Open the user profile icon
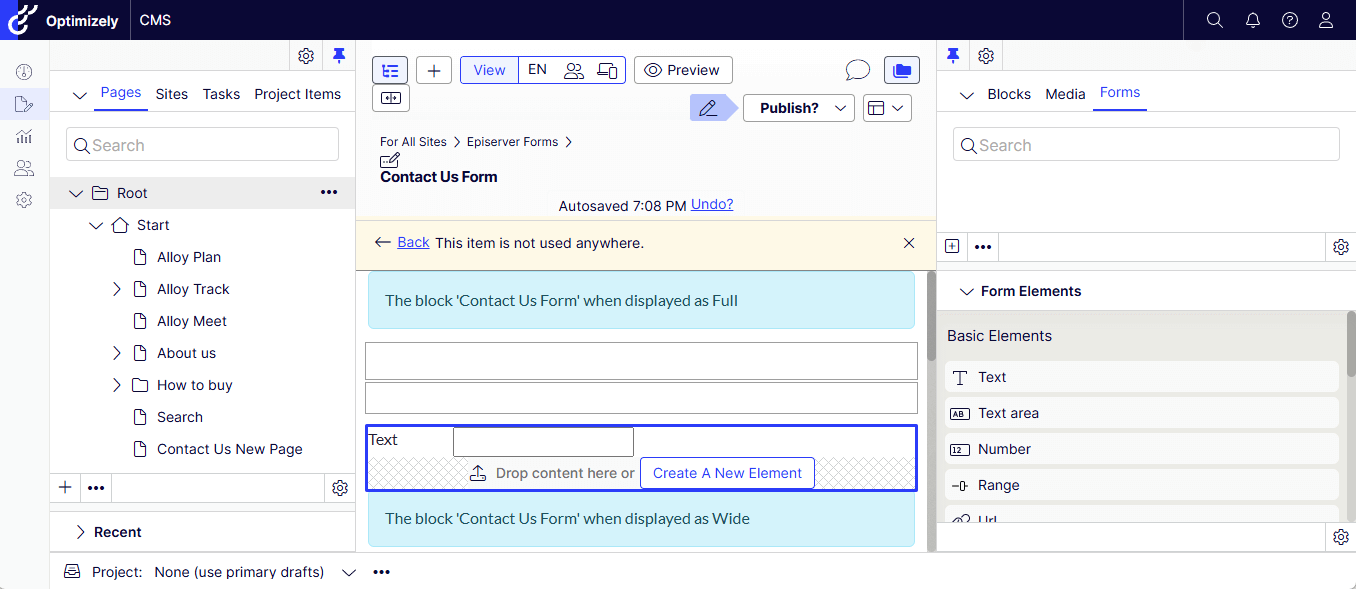Viewport: 1356px width, 589px height. point(1326,20)
